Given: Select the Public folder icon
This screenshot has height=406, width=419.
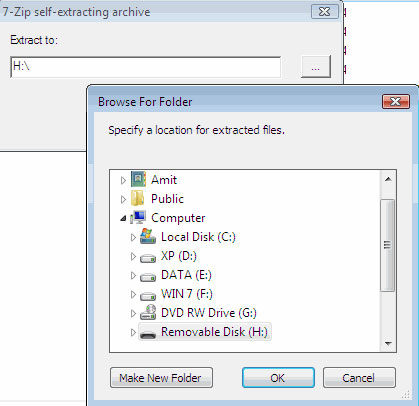Looking at the screenshot, I should click(137, 198).
